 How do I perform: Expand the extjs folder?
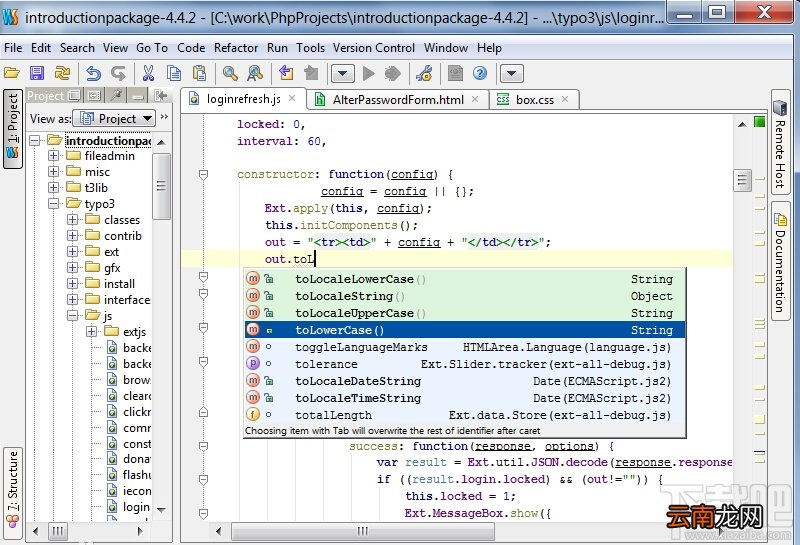click(x=91, y=332)
